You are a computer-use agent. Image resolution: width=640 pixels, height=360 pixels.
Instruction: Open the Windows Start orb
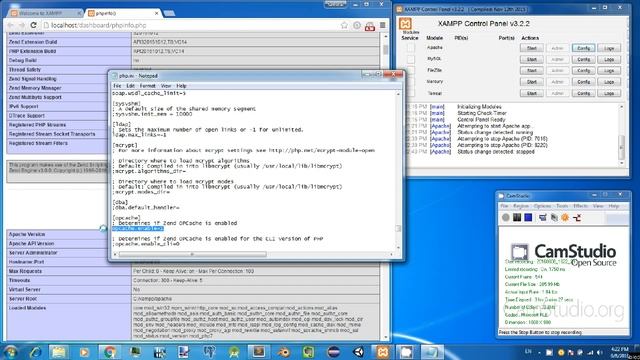11,352
